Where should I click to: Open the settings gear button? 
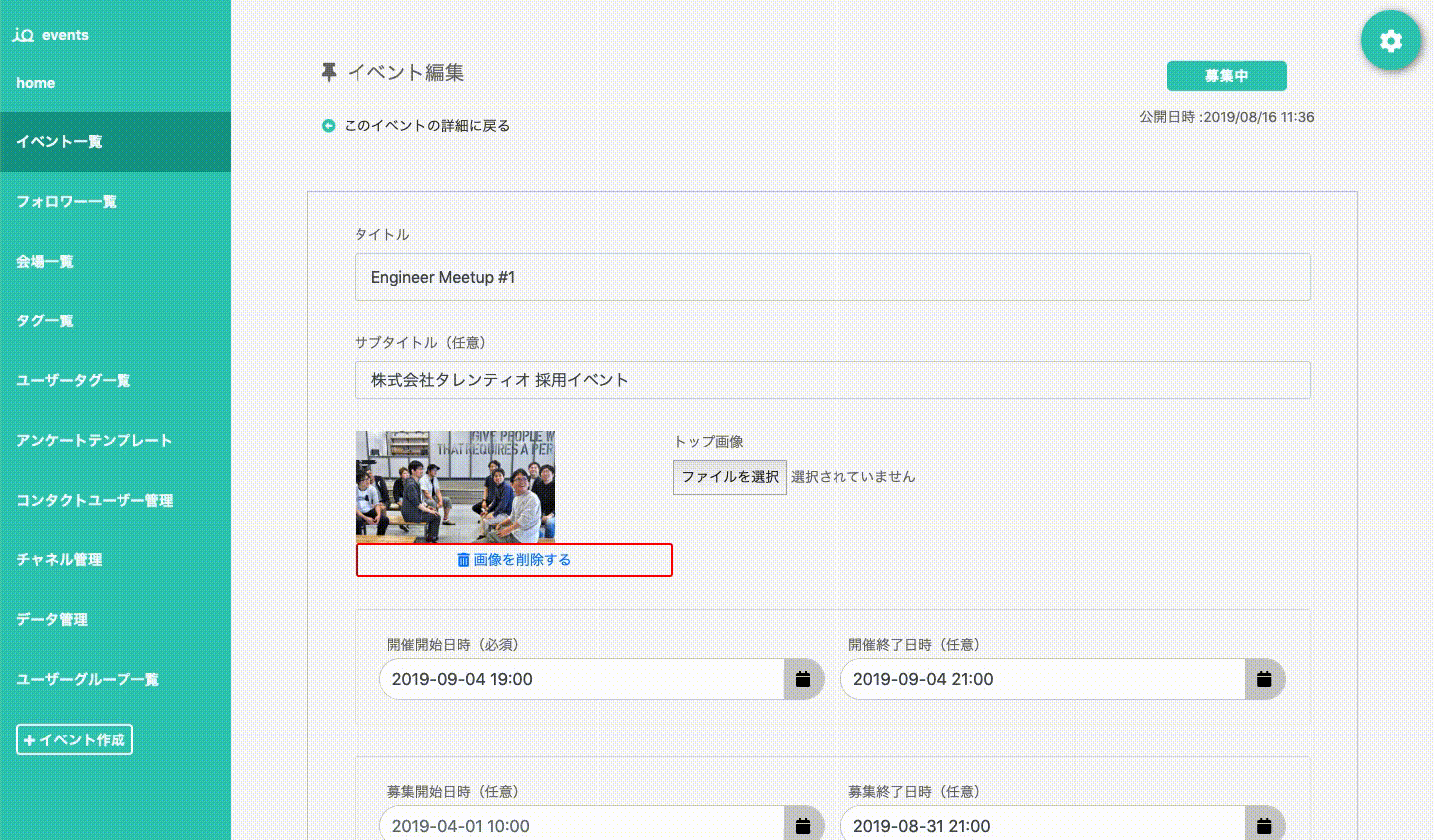pyautogui.click(x=1391, y=41)
